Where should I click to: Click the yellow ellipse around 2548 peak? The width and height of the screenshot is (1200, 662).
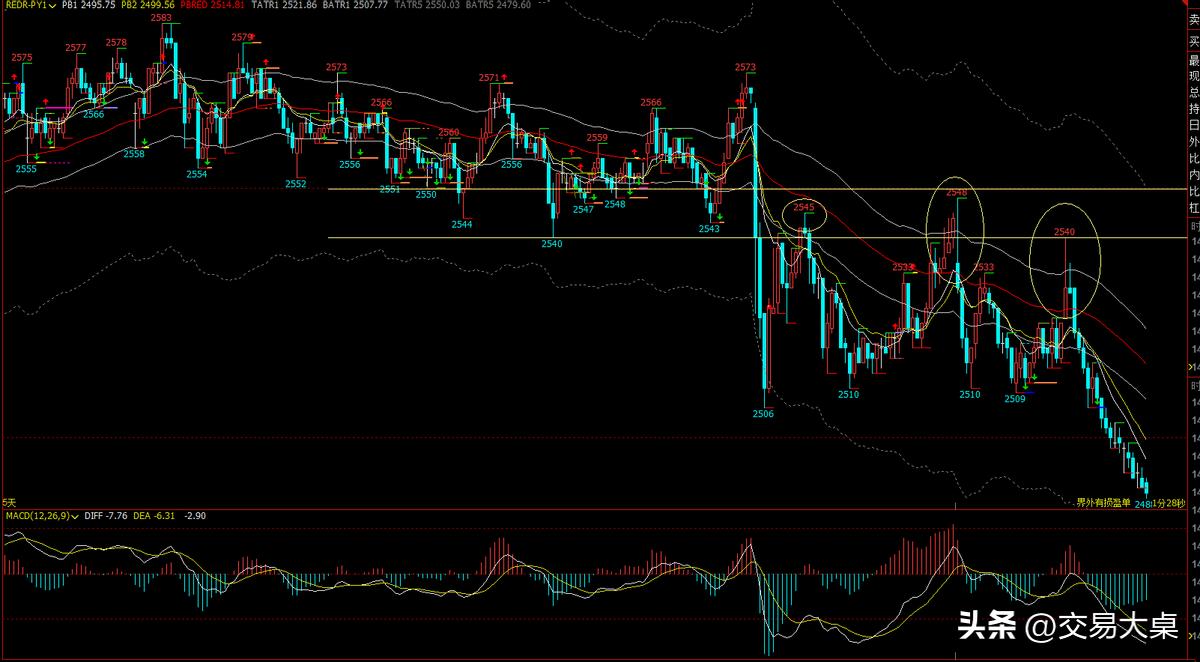point(954,226)
